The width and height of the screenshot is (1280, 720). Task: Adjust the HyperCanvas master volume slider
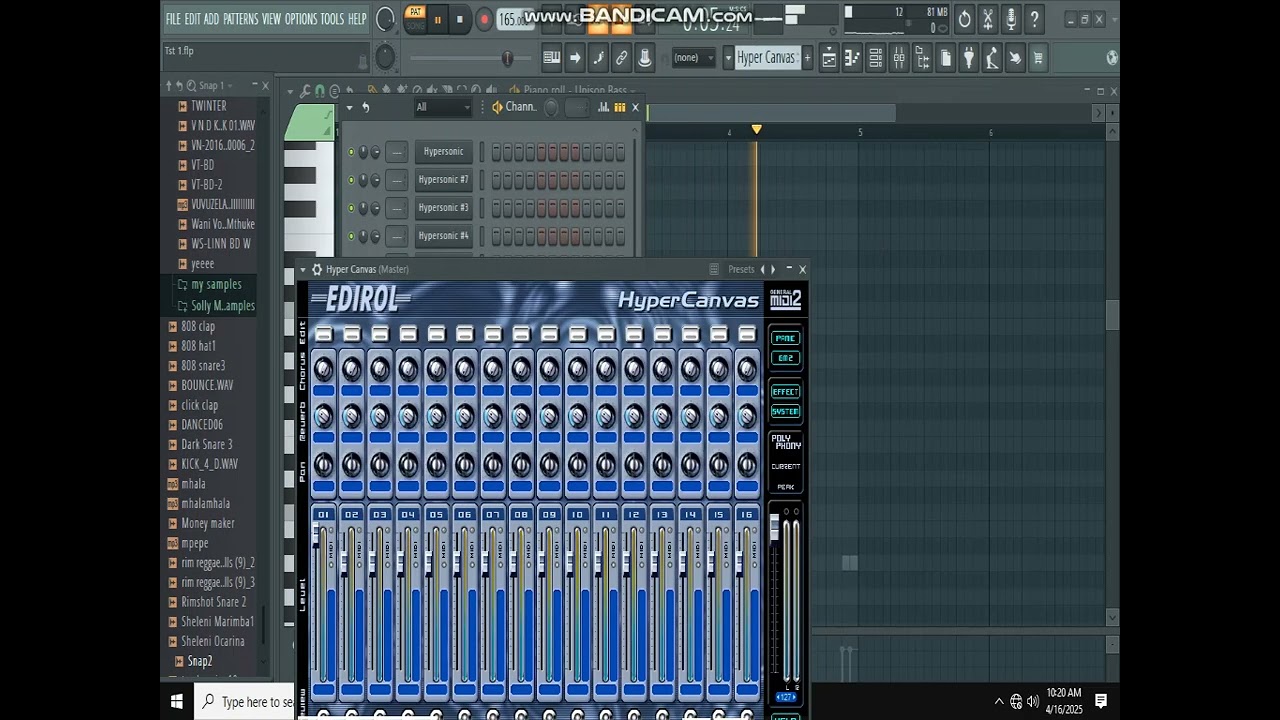774,529
